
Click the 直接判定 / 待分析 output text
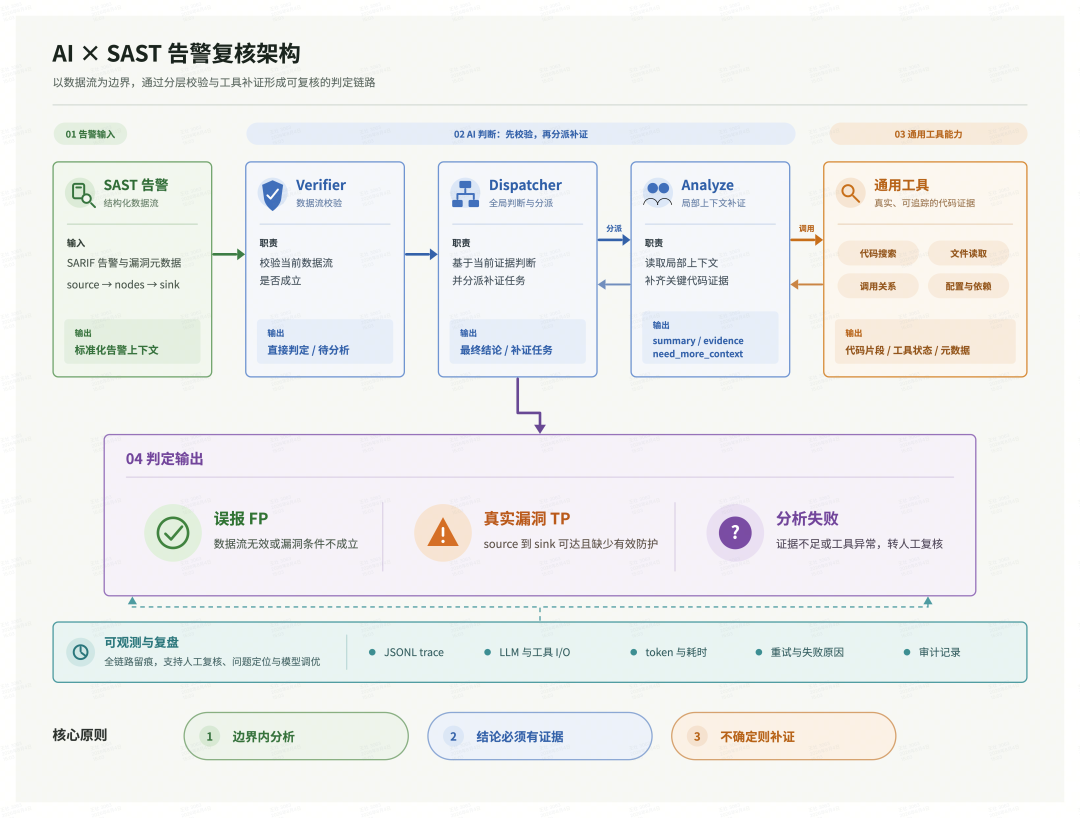[x=308, y=350]
